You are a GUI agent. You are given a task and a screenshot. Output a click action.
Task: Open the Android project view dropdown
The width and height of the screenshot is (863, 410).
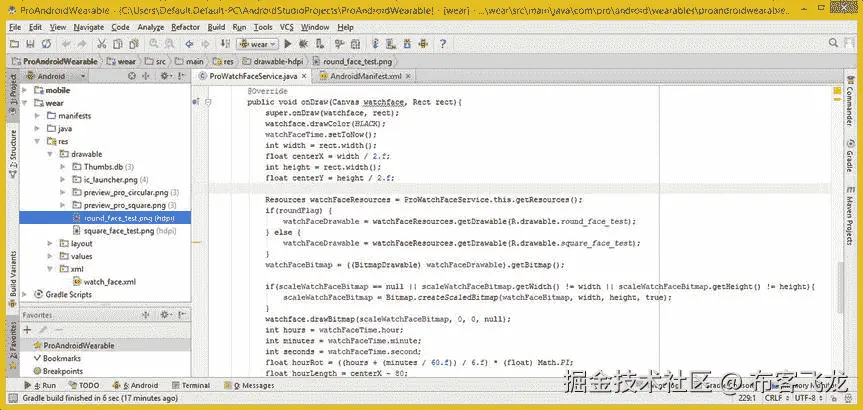[55, 76]
